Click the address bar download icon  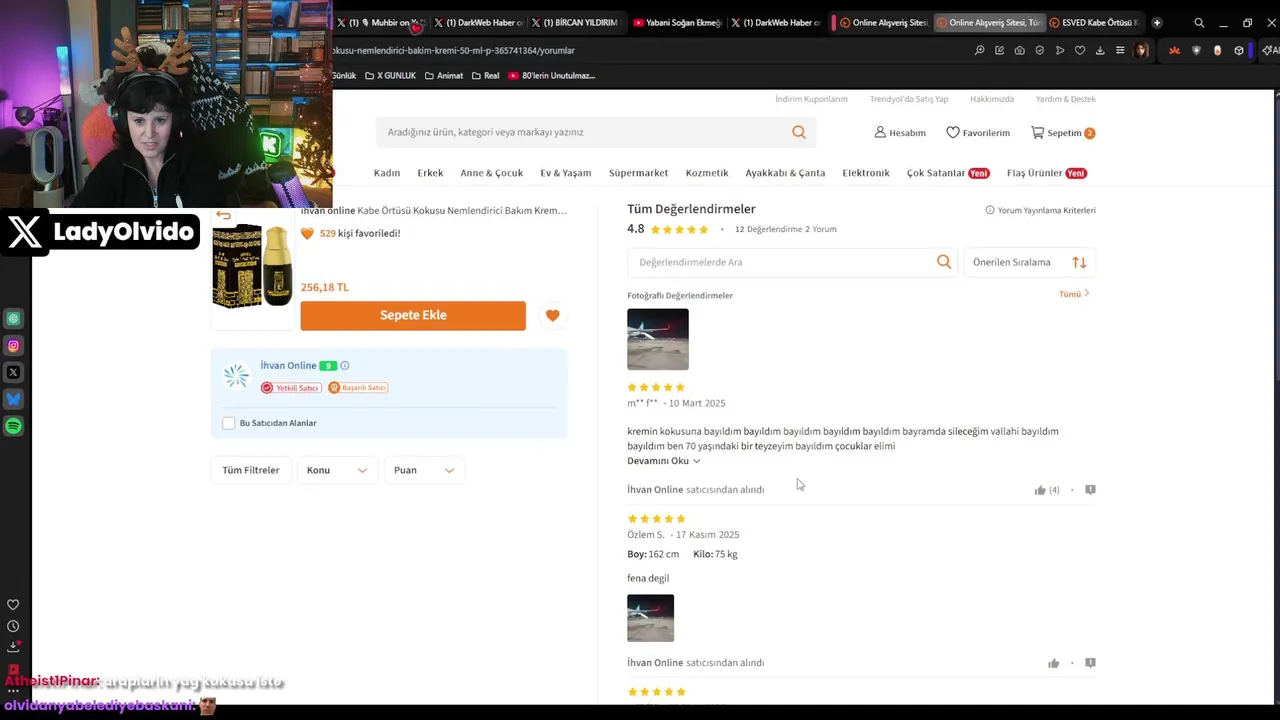[x=1100, y=50]
